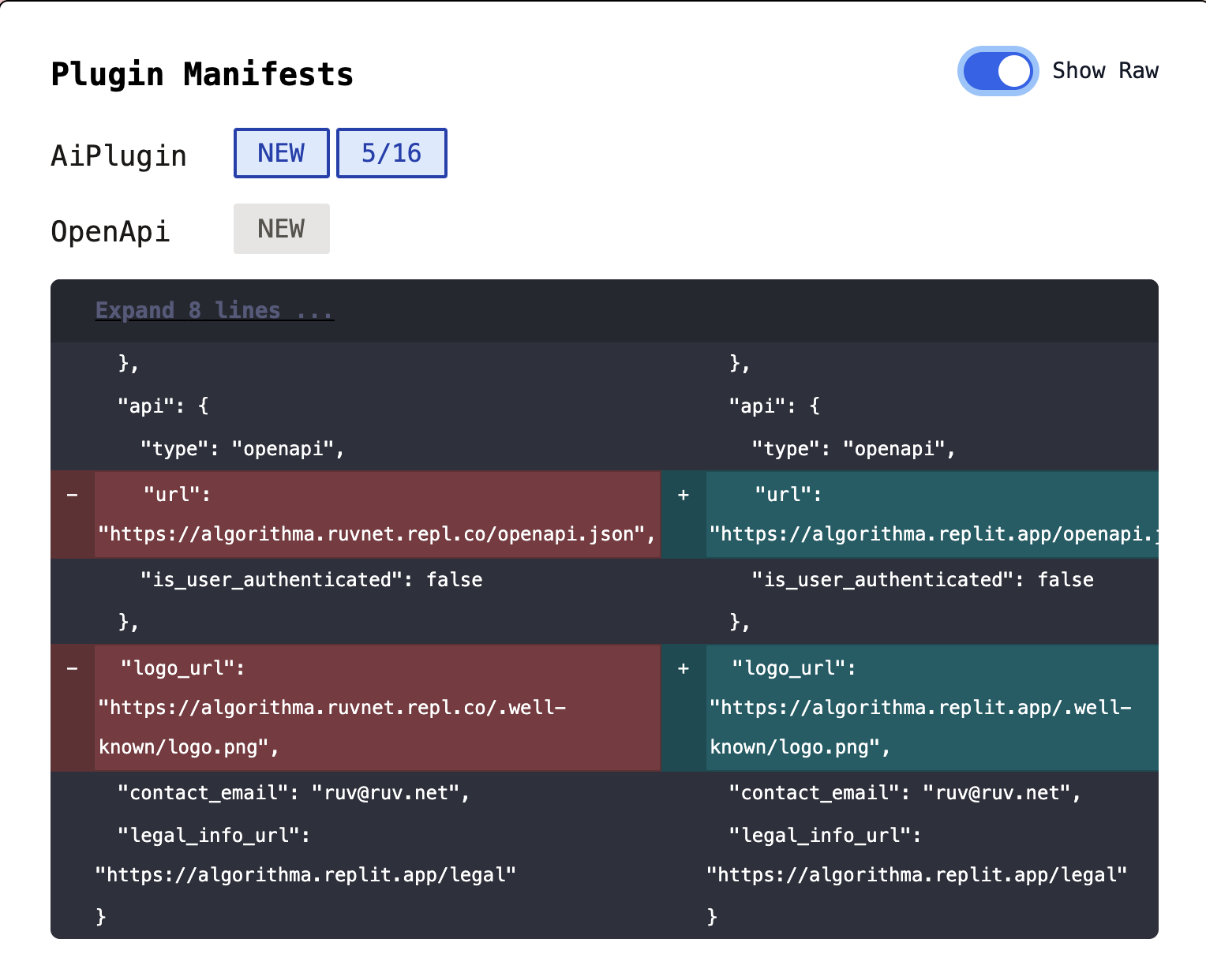This screenshot has width=1206, height=980.
Task: Click "is_user_authenticated" line in left pane
Action: [x=311, y=580]
